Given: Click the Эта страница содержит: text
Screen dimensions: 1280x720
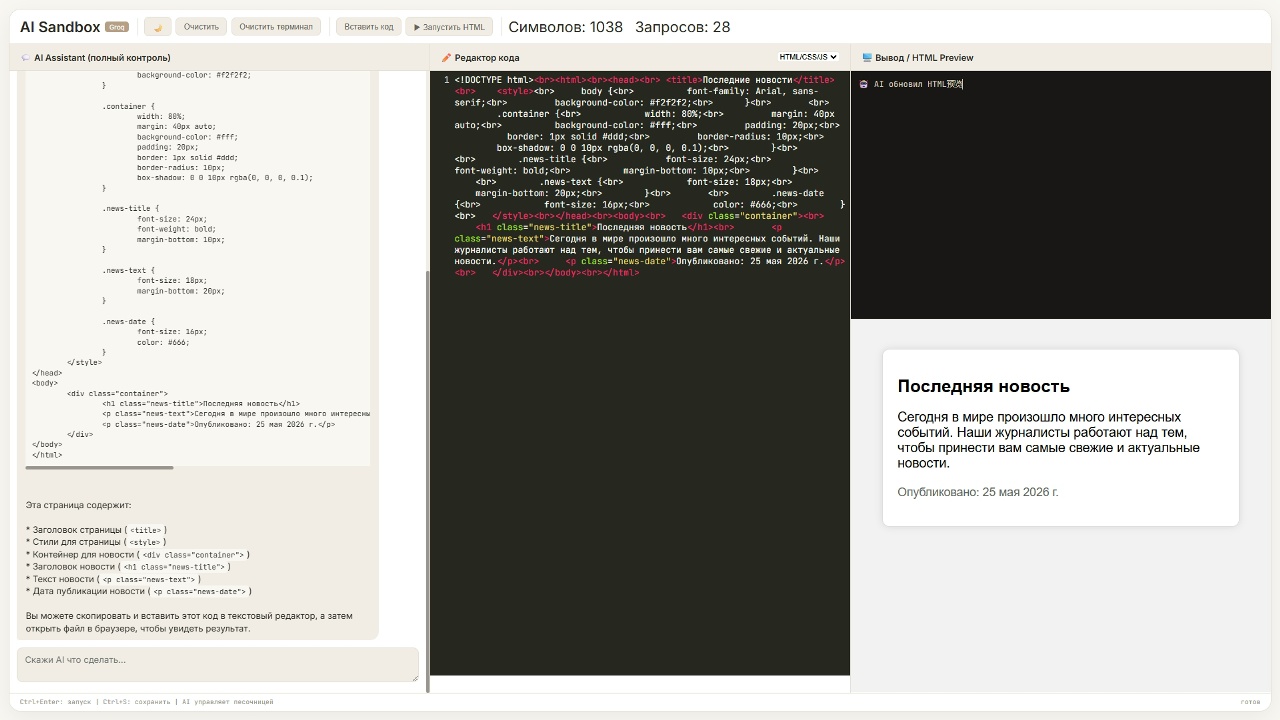Looking at the screenshot, I should point(78,505).
